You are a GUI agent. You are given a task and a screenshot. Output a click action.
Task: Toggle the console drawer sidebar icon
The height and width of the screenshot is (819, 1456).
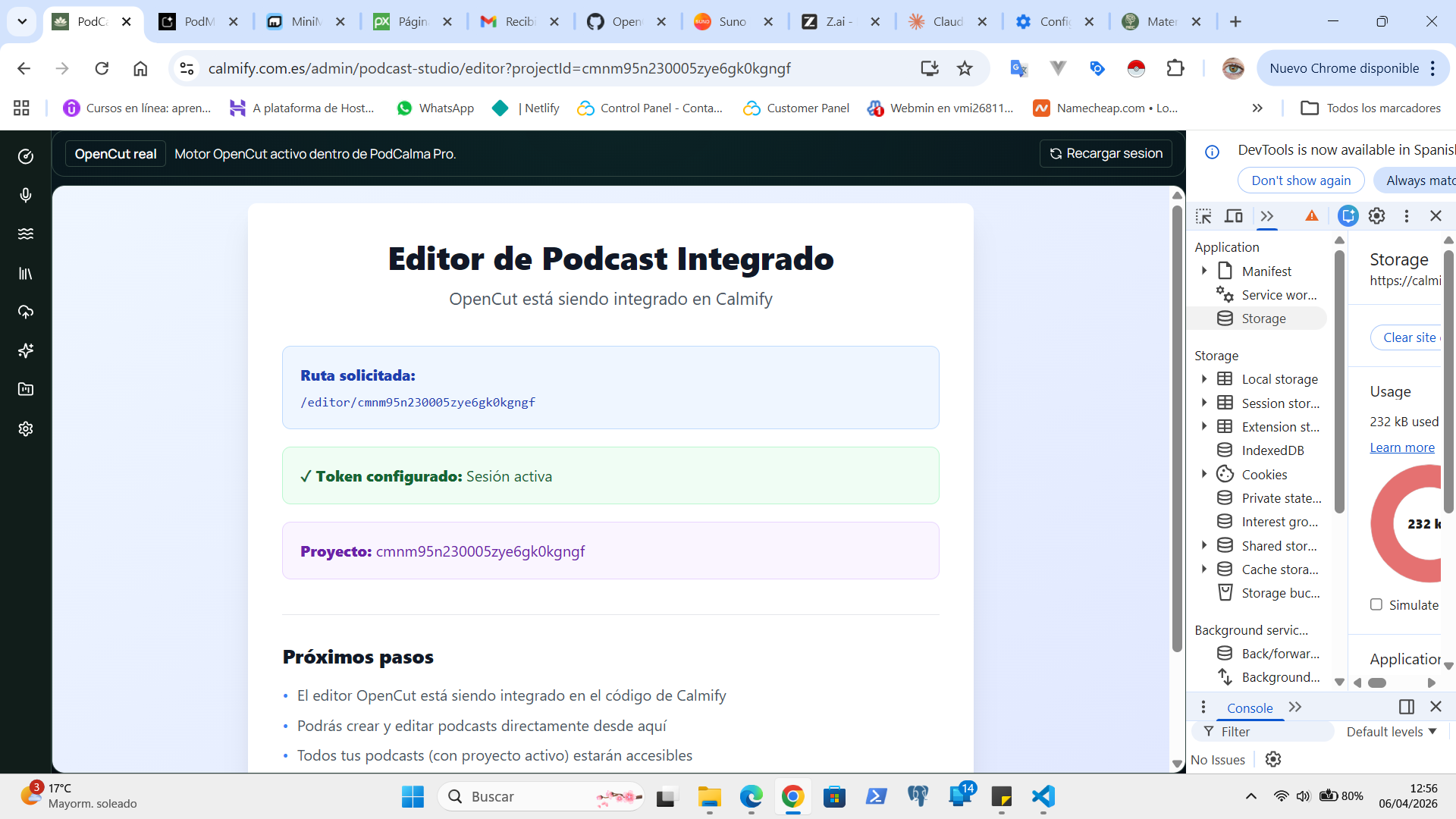pos(1407,707)
